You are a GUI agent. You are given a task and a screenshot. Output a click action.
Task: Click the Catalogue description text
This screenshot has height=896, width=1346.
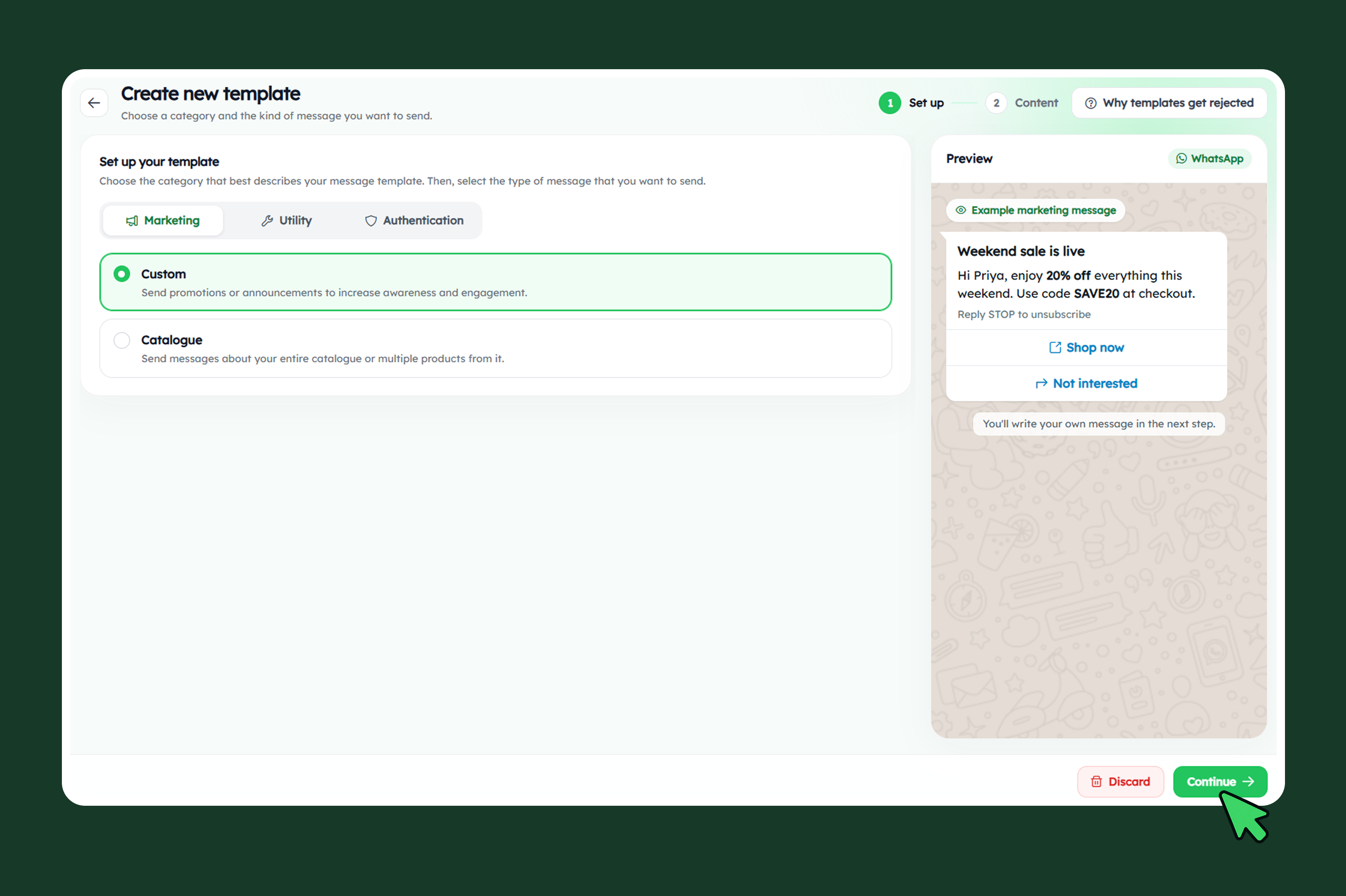click(323, 359)
